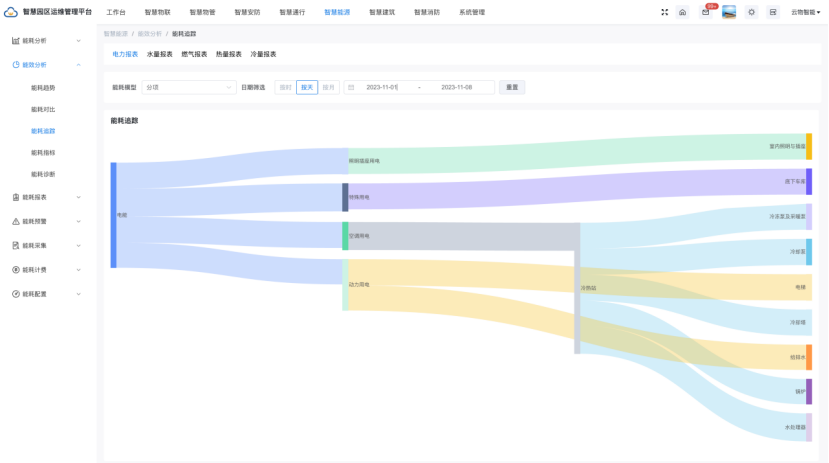This screenshot has height=463, width=829.
Task: Expand the 能耗报表 sidebar menu
Action: click(x=45, y=197)
